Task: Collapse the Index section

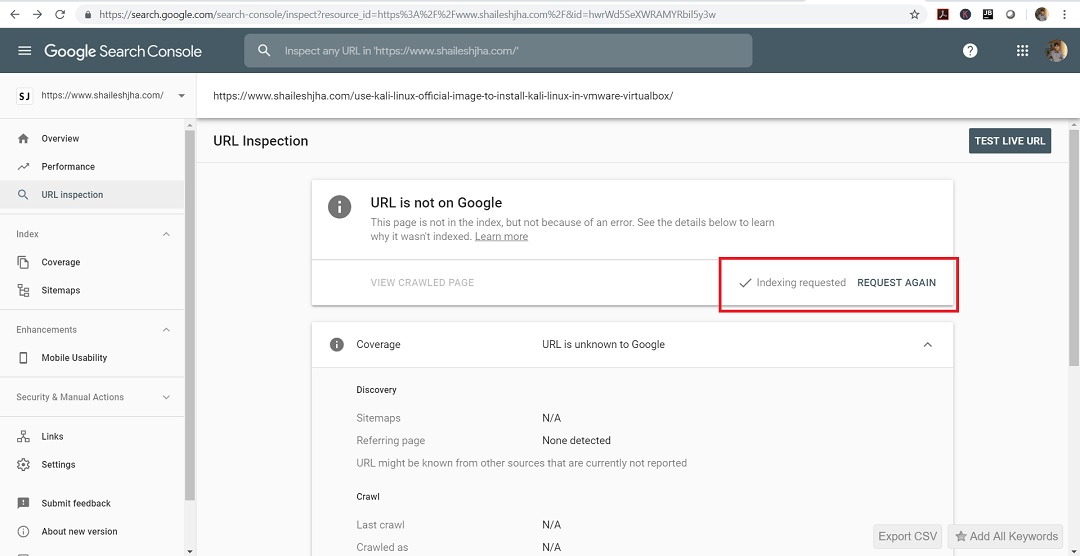Action: (166, 234)
